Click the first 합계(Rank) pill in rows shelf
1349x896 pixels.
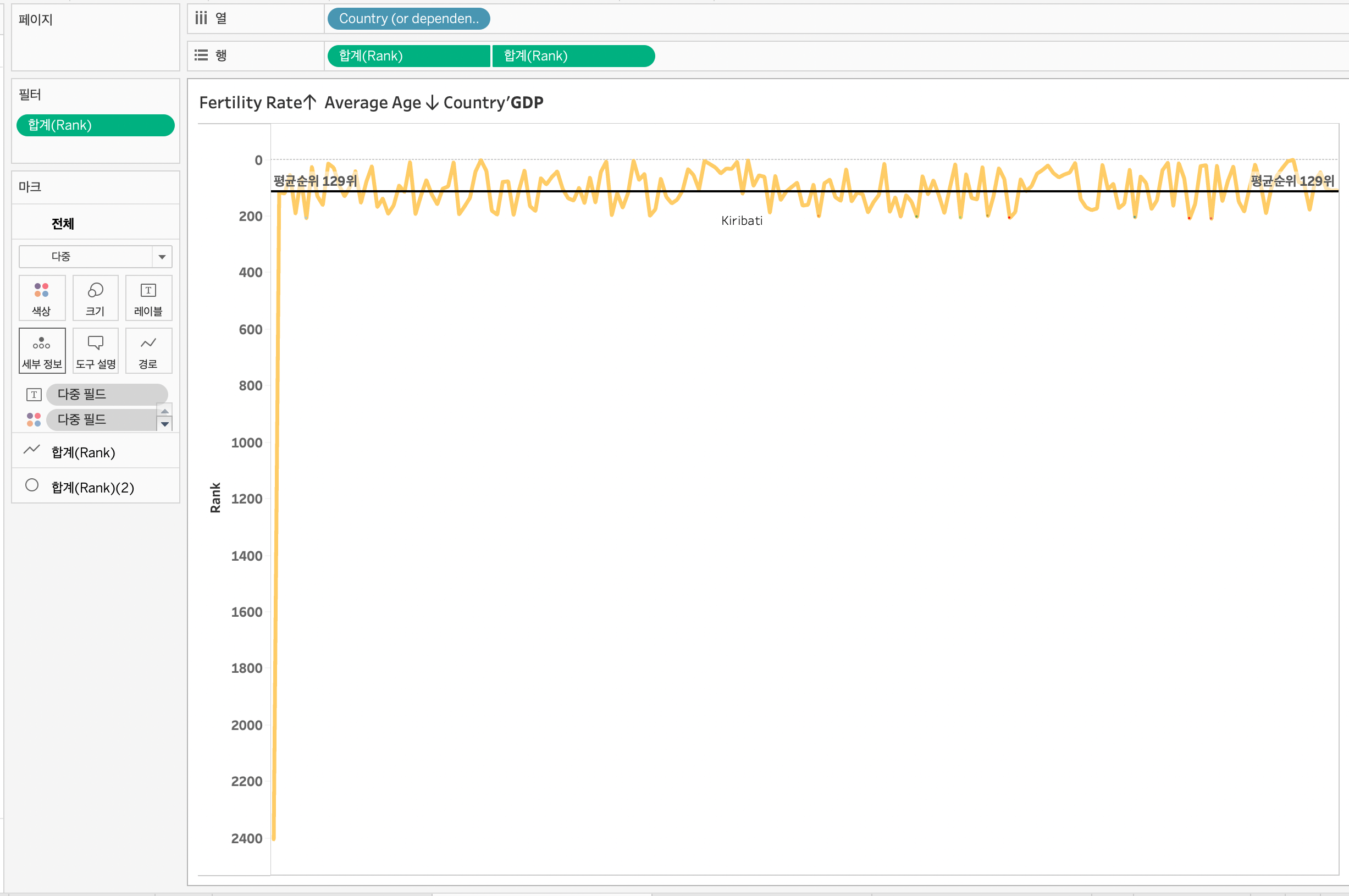(408, 56)
